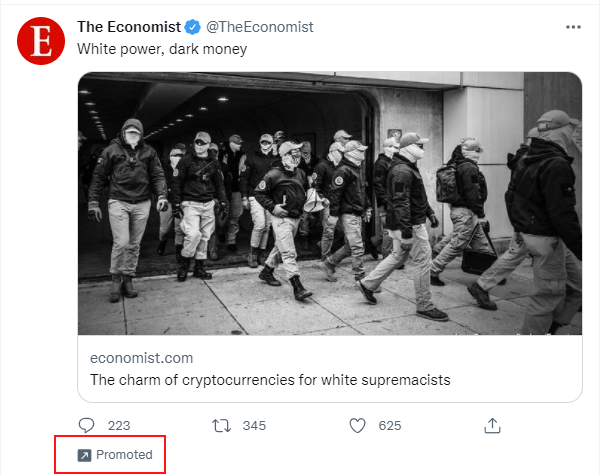The width and height of the screenshot is (603, 475).
Task: Click empty tweet area right of share icon
Action: (x=542, y=426)
